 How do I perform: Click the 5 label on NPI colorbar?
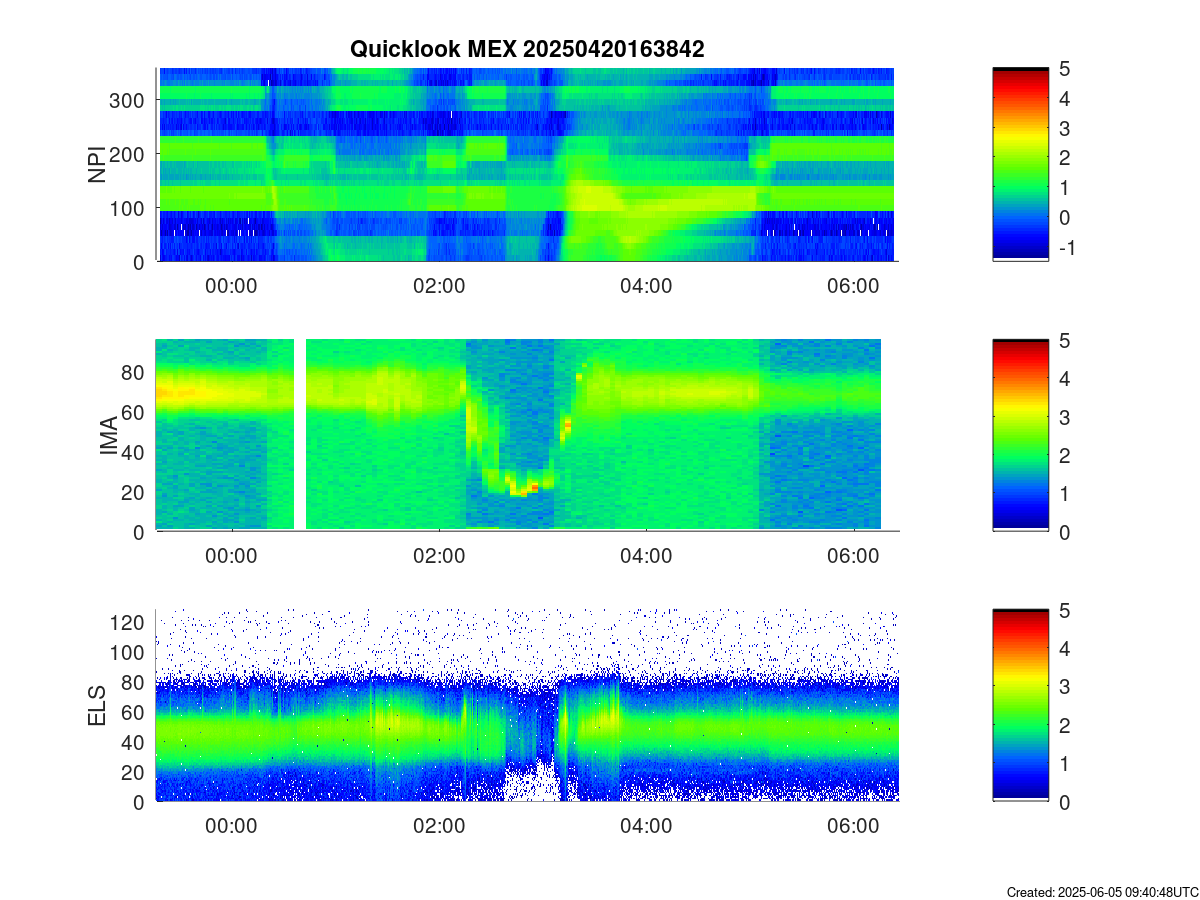[1065, 69]
